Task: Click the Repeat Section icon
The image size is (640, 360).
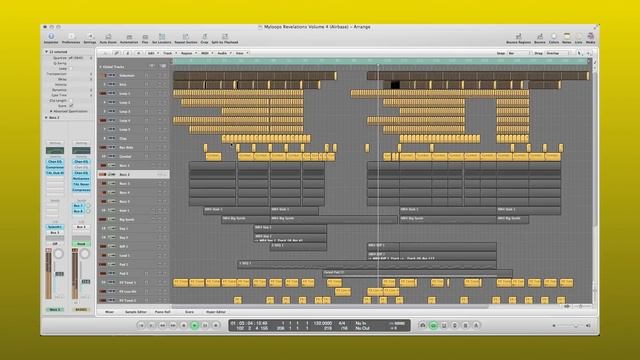Action: coord(186,37)
